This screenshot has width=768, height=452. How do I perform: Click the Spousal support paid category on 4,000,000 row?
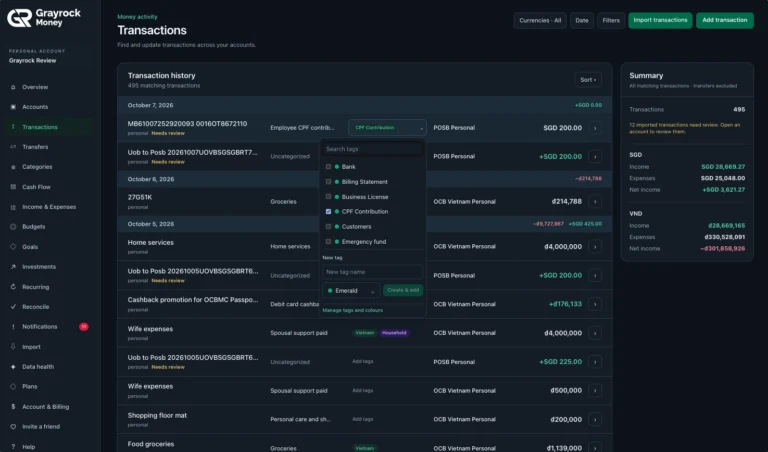(299, 333)
